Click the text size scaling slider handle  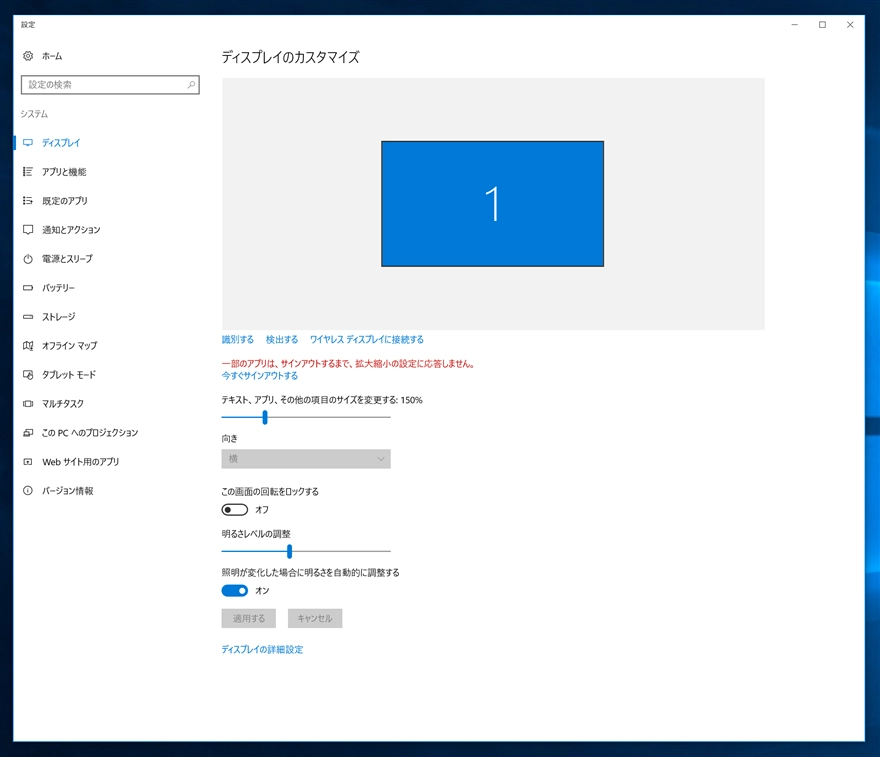[265, 417]
